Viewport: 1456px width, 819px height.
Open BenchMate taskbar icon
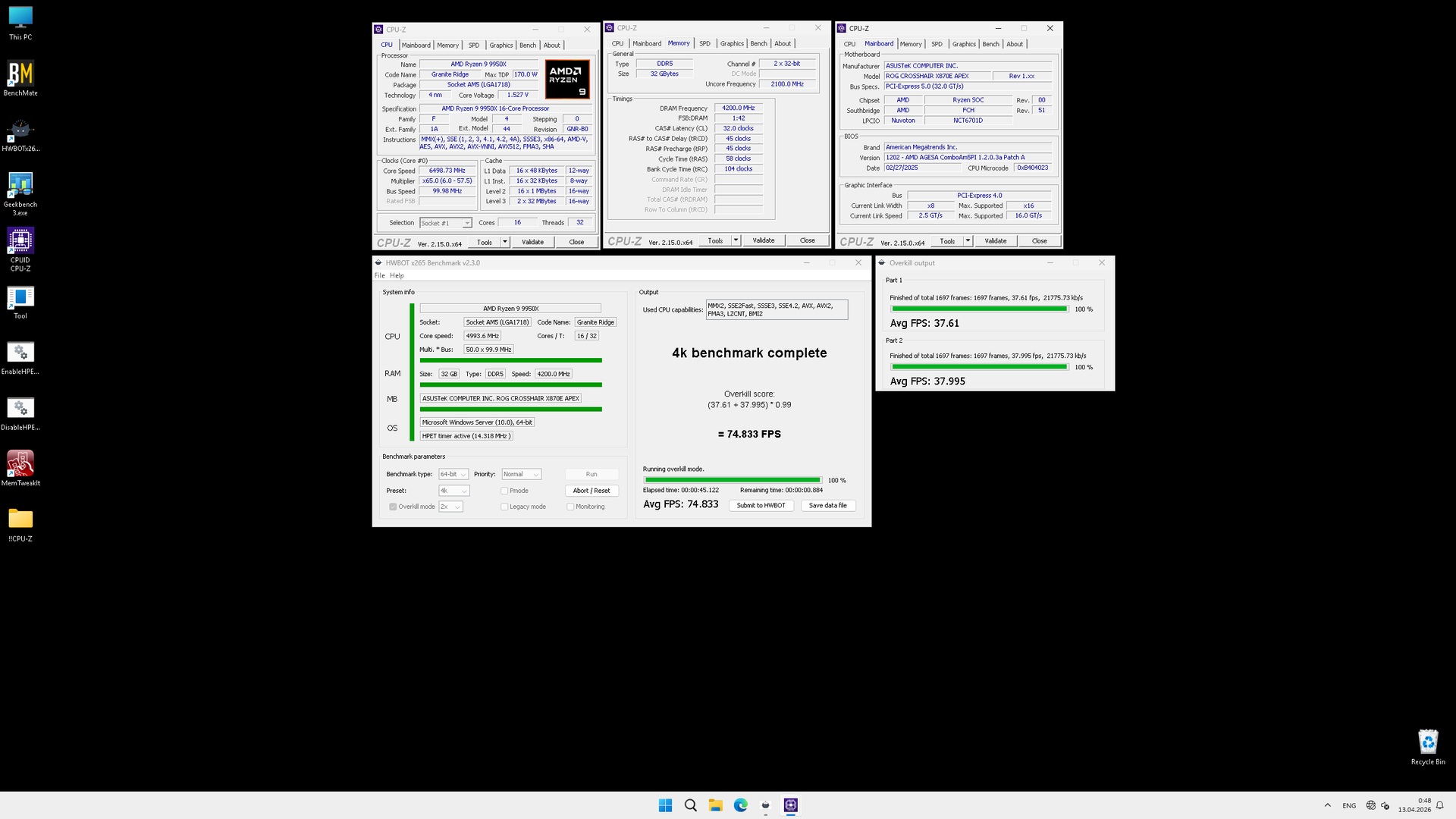(765, 805)
